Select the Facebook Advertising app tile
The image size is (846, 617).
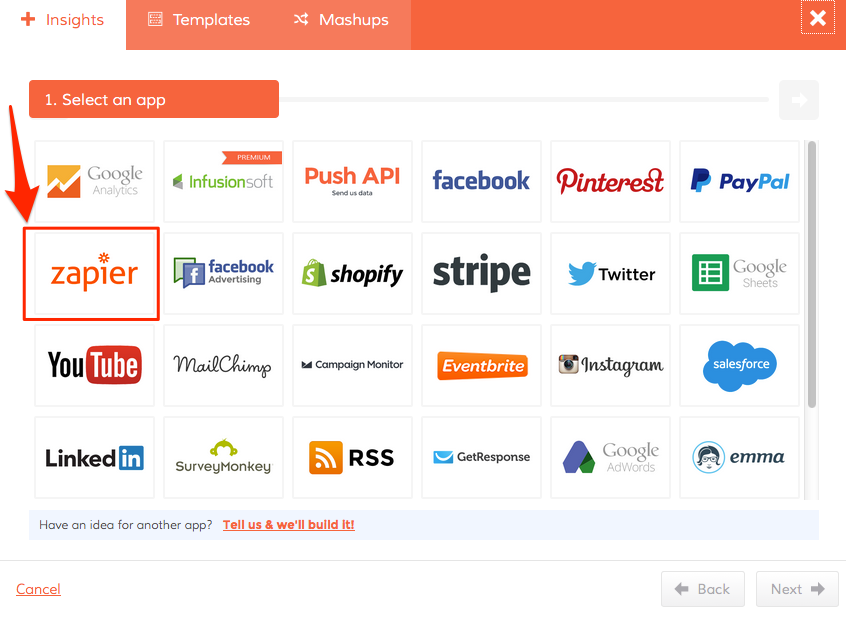tap(223, 273)
